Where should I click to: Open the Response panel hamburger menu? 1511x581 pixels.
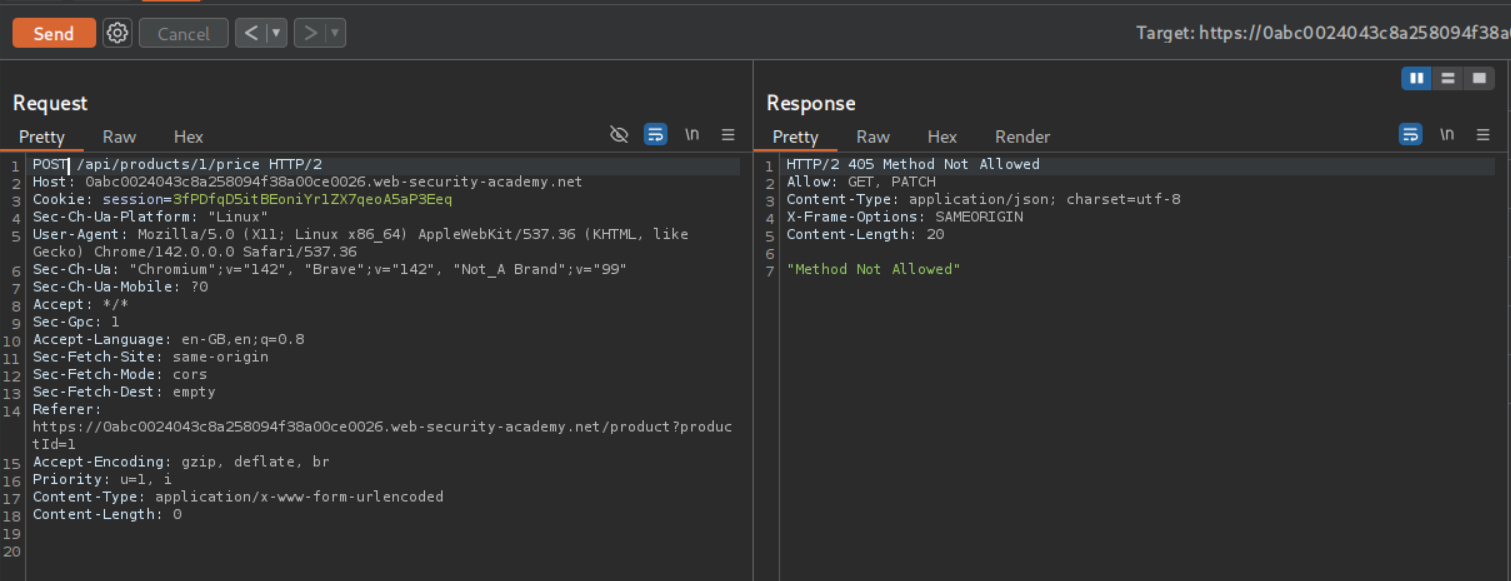click(x=1483, y=135)
